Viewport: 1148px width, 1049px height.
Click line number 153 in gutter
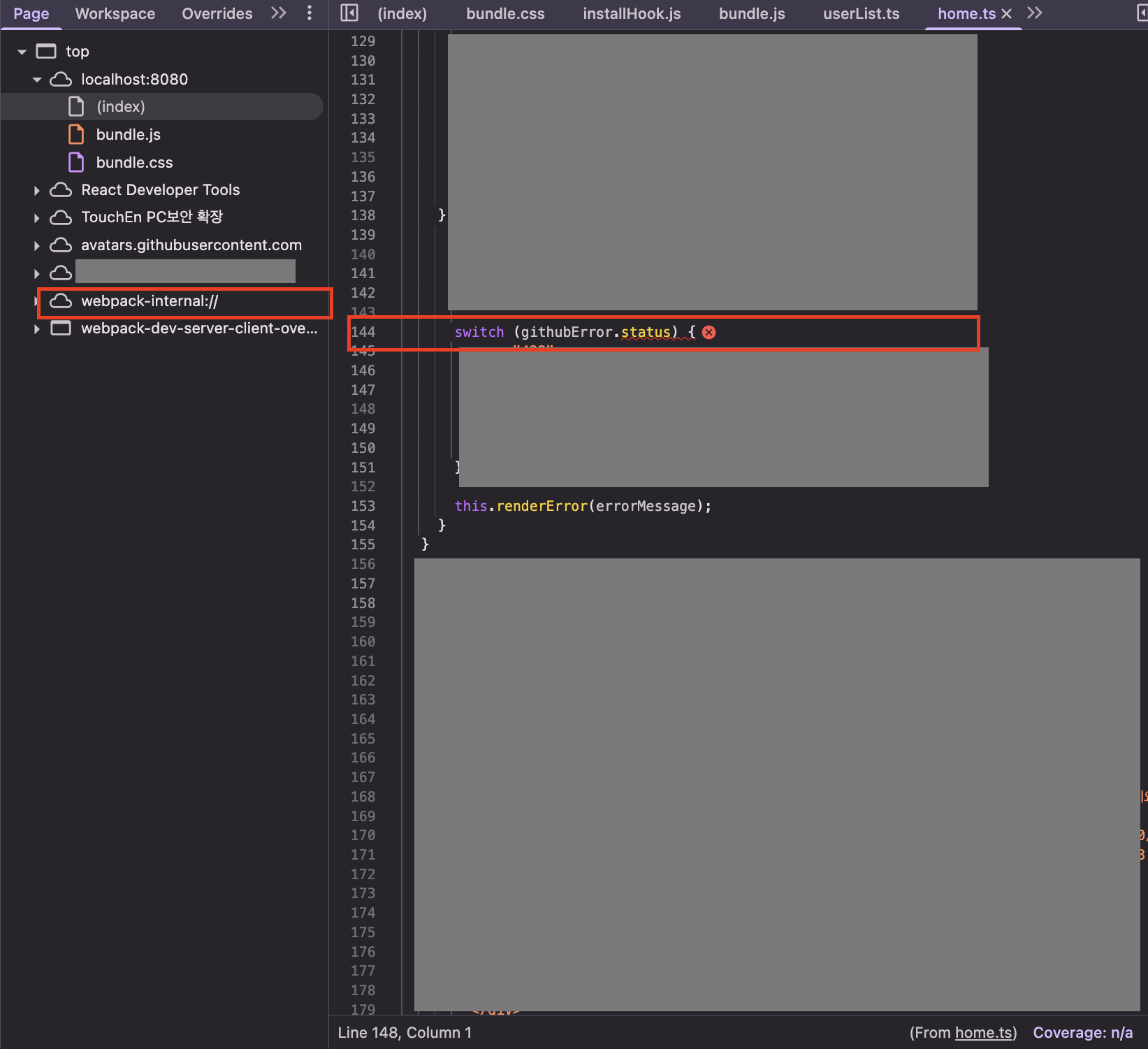(x=363, y=506)
